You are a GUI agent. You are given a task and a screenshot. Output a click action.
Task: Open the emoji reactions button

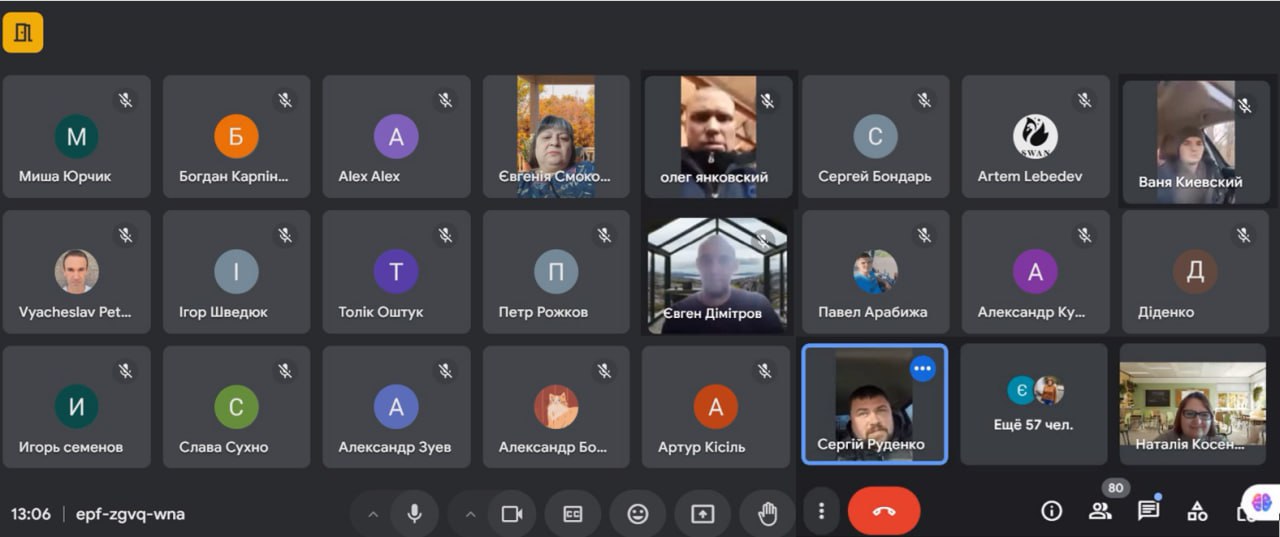pos(637,514)
